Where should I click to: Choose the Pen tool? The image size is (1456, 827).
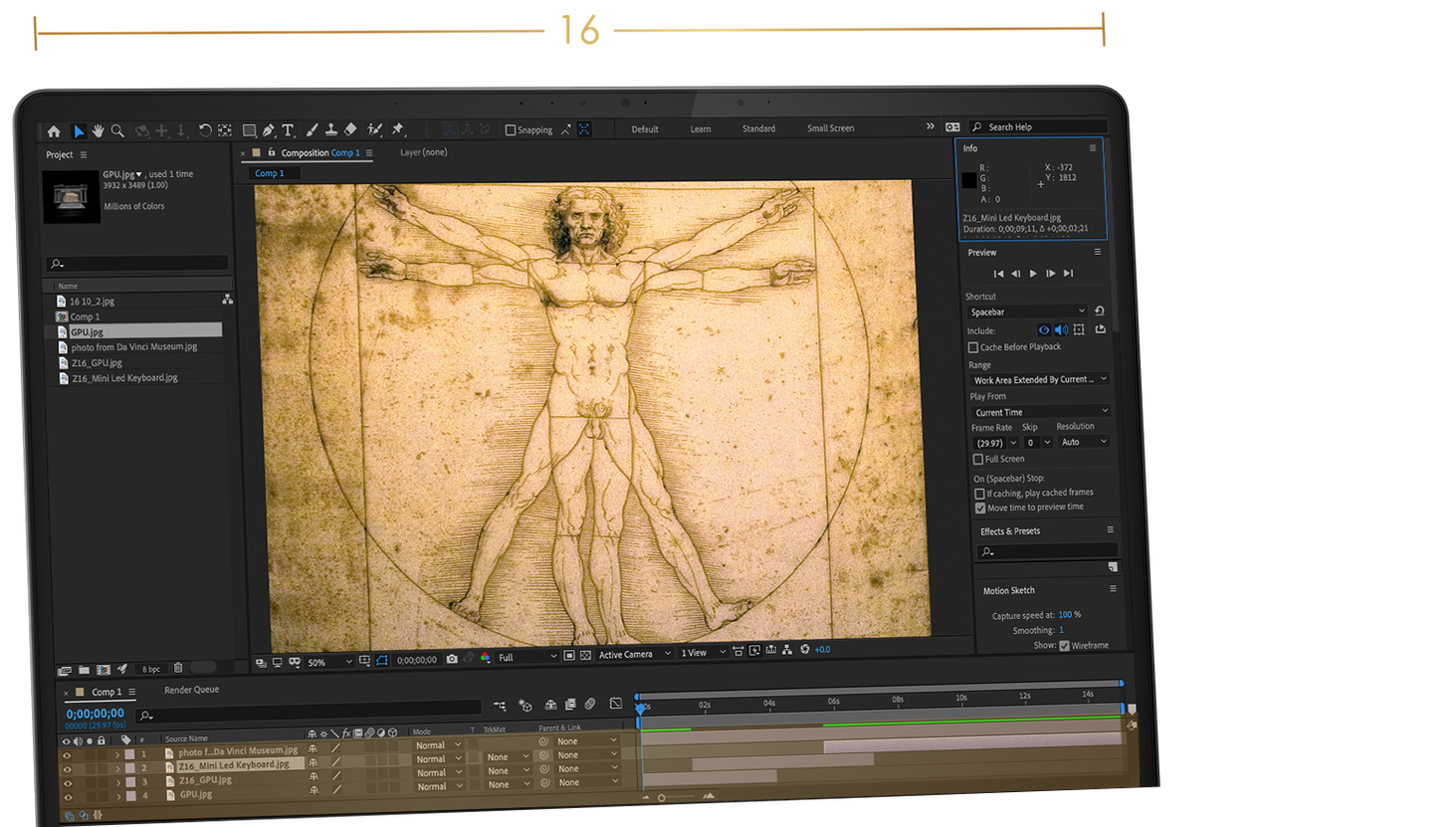click(x=269, y=130)
